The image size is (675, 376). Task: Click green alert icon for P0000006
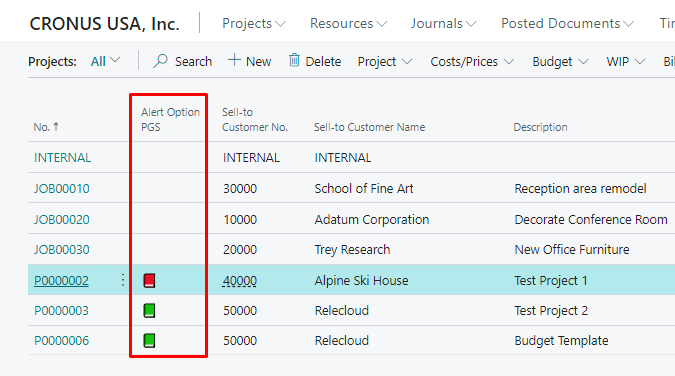tap(149, 341)
